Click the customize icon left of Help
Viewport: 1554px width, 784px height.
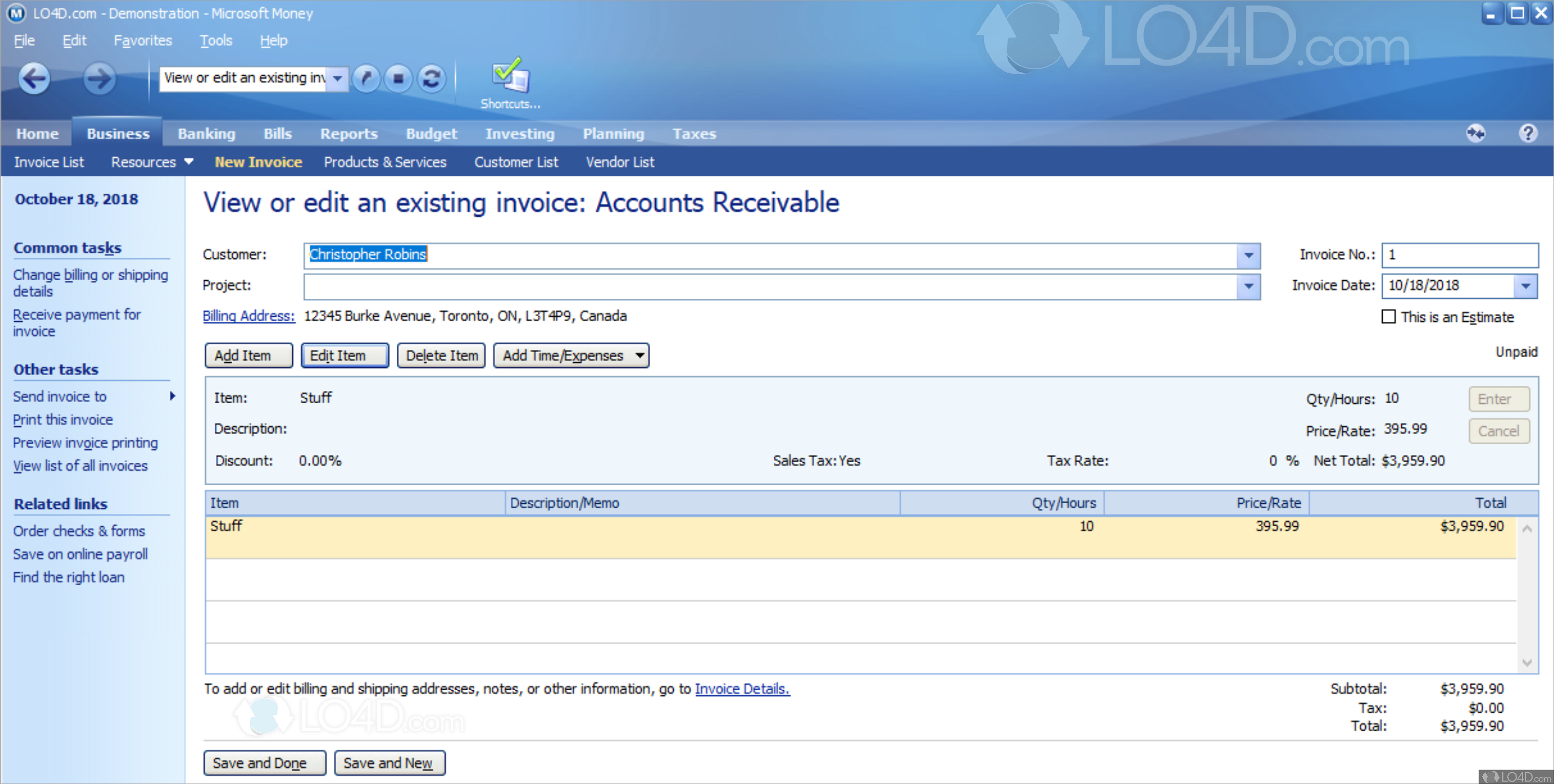point(1476,133)
